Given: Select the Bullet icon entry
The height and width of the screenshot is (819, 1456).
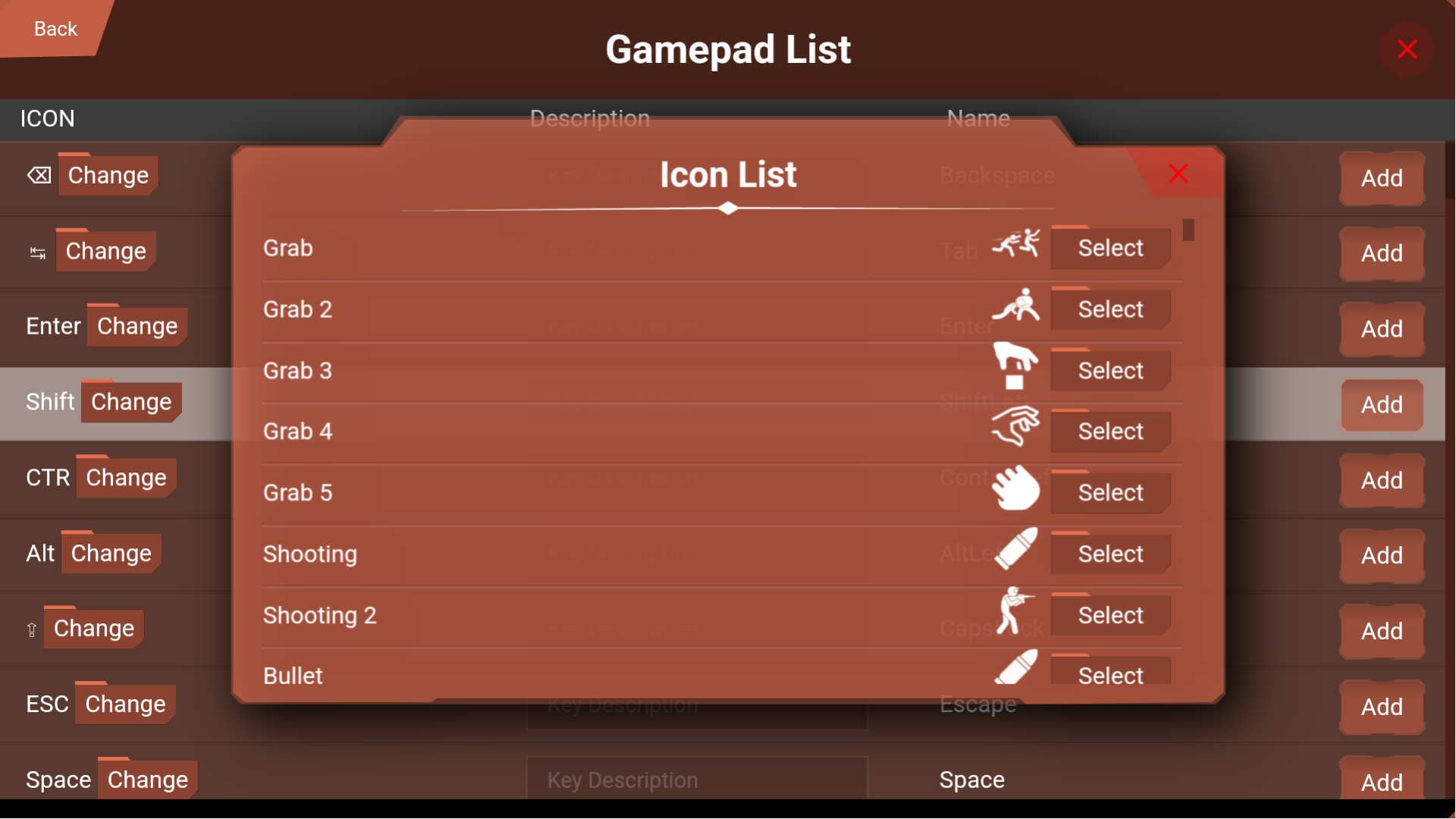Looking at the screenshot, I should tap(1110, 673).
